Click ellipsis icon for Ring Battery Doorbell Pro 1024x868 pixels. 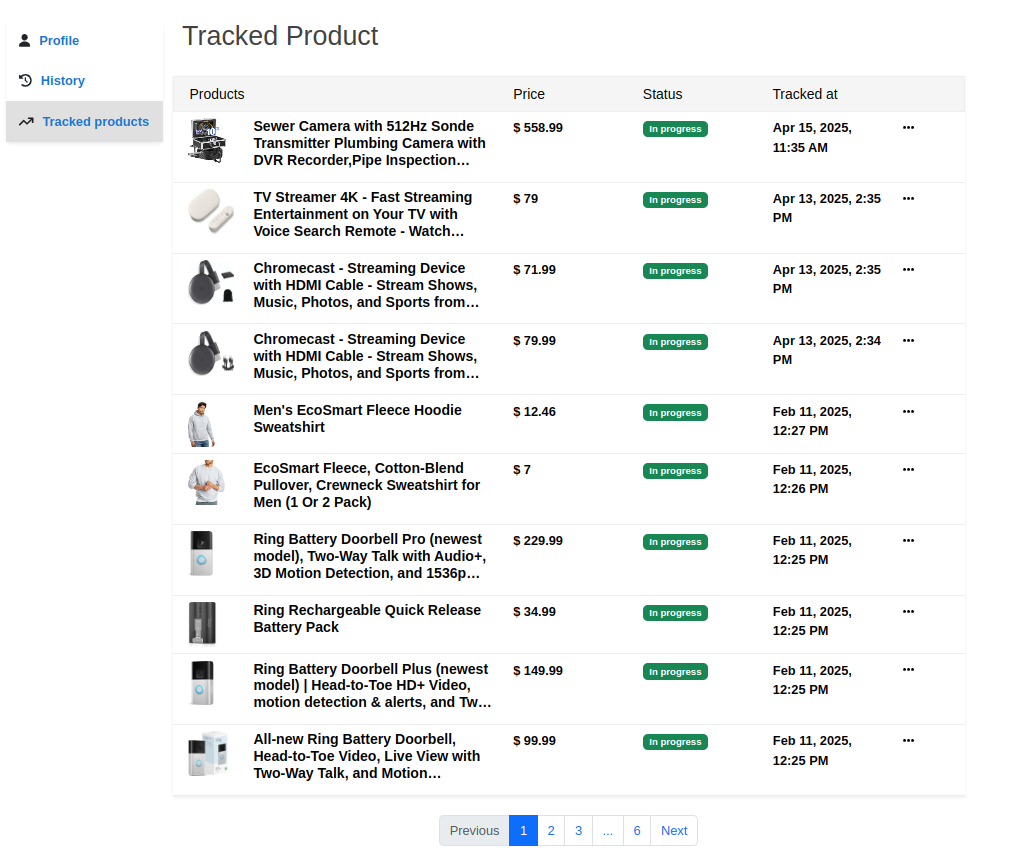(x=908, y=540)
